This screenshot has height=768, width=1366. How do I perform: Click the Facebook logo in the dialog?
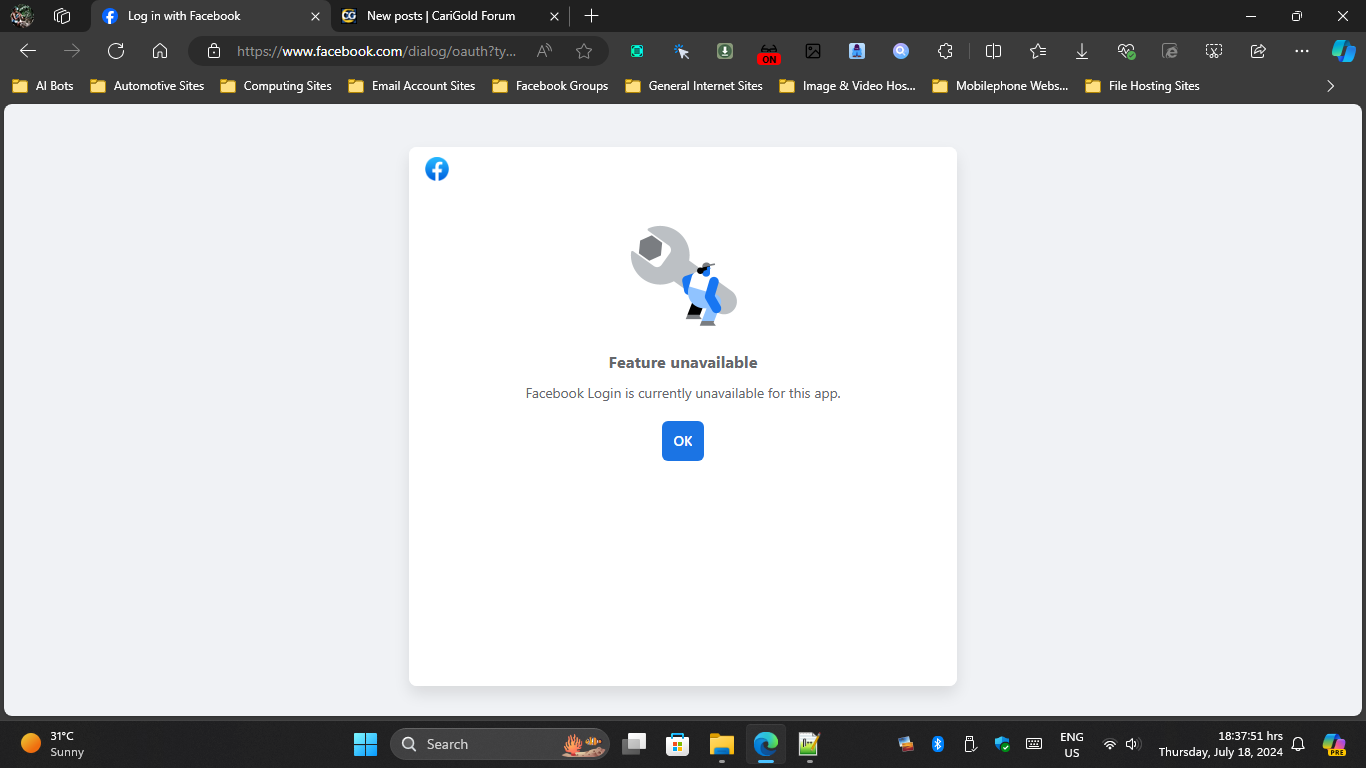(437, 169)
